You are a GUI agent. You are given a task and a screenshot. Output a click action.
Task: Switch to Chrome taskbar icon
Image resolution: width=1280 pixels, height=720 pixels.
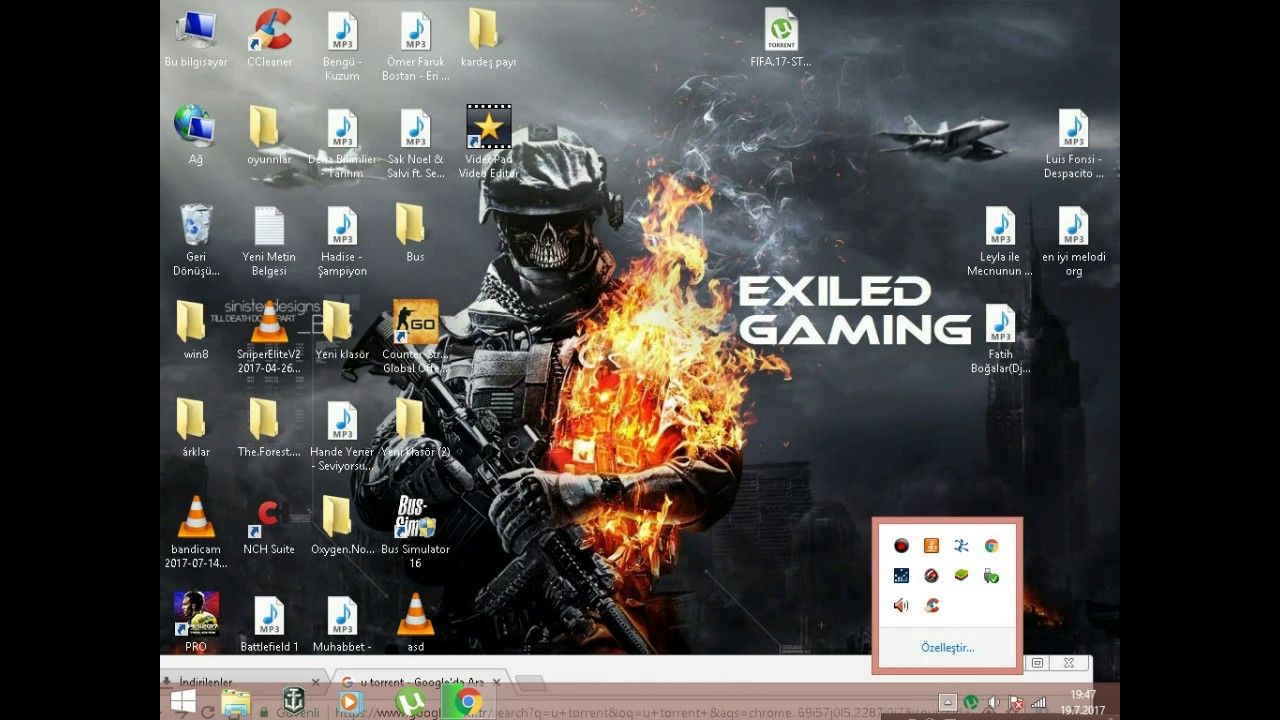[467, 702]
